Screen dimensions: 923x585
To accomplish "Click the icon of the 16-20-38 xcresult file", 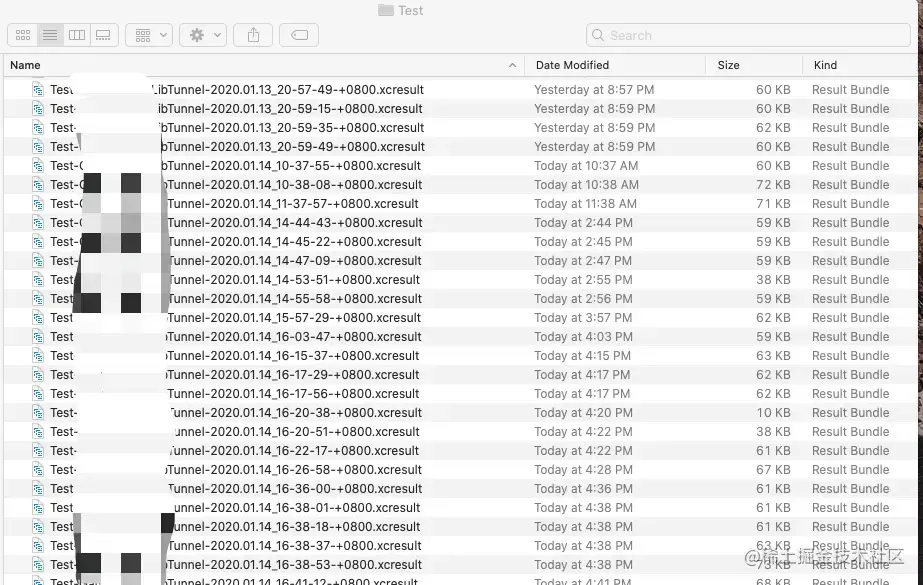I will [38, 413].
